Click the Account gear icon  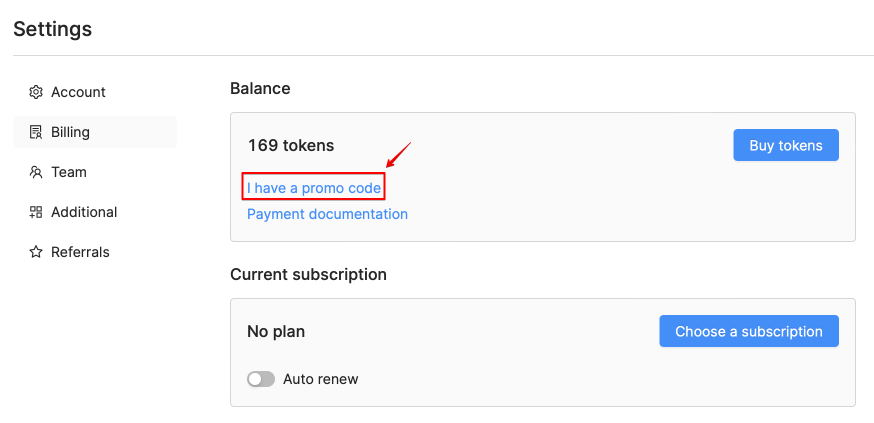[x=36, y=92]
